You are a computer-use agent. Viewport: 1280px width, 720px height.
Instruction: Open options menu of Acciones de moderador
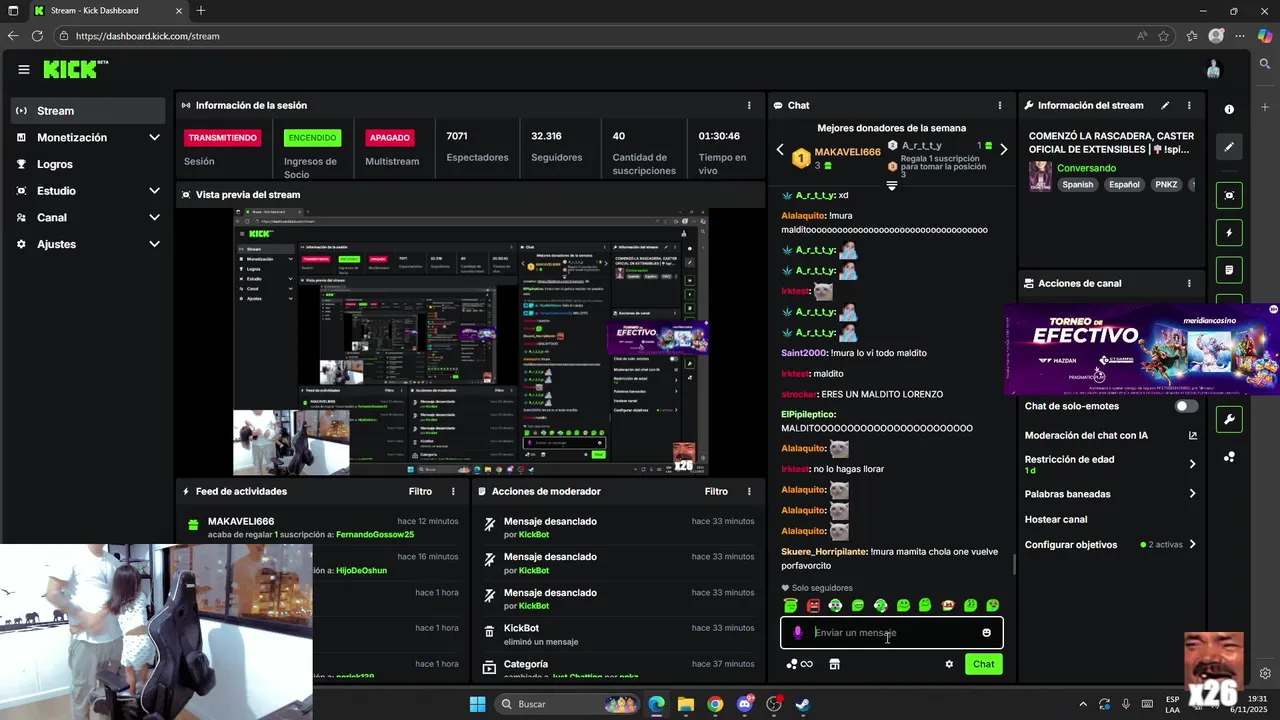point(749,491)
